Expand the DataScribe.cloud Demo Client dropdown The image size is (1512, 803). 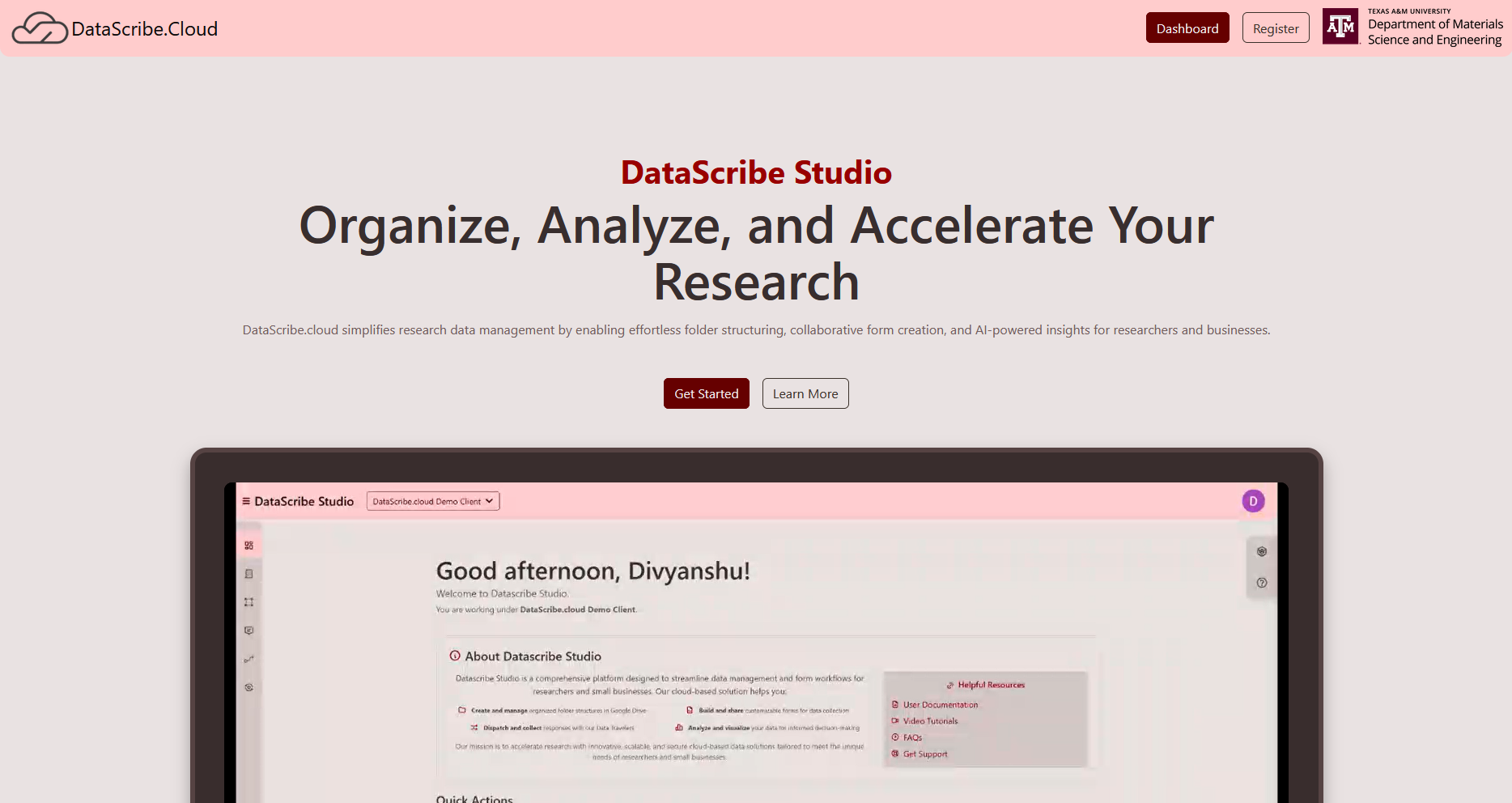point(432,500)
